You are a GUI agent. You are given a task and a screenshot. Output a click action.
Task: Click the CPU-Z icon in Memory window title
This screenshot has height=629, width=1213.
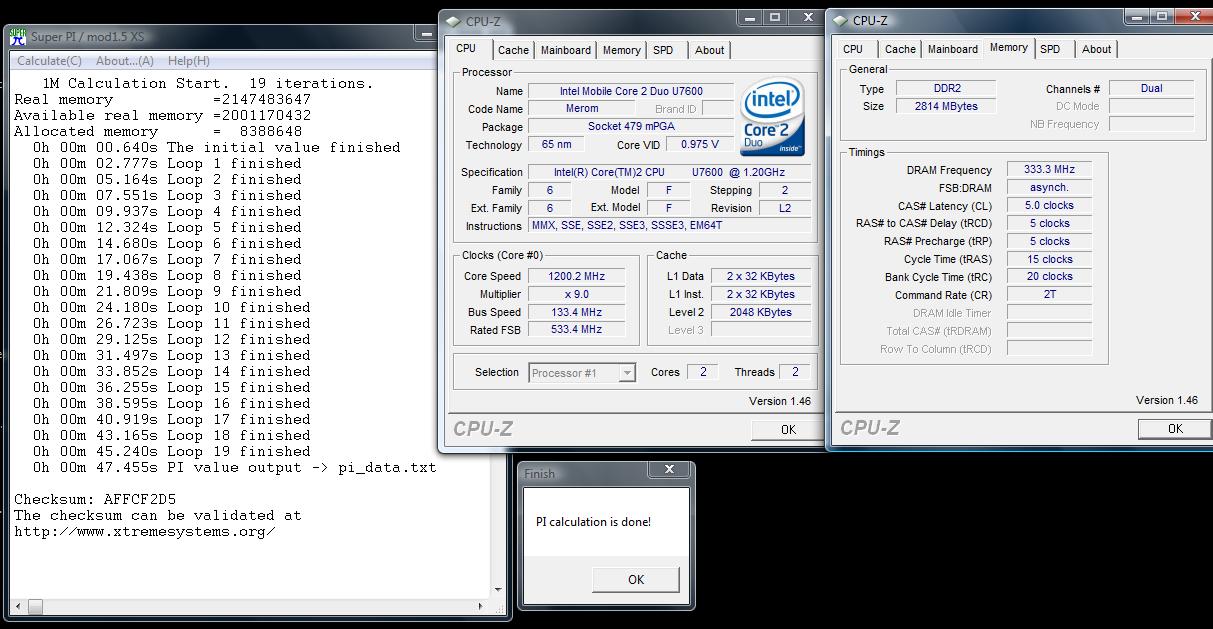[x=840, y=20]
